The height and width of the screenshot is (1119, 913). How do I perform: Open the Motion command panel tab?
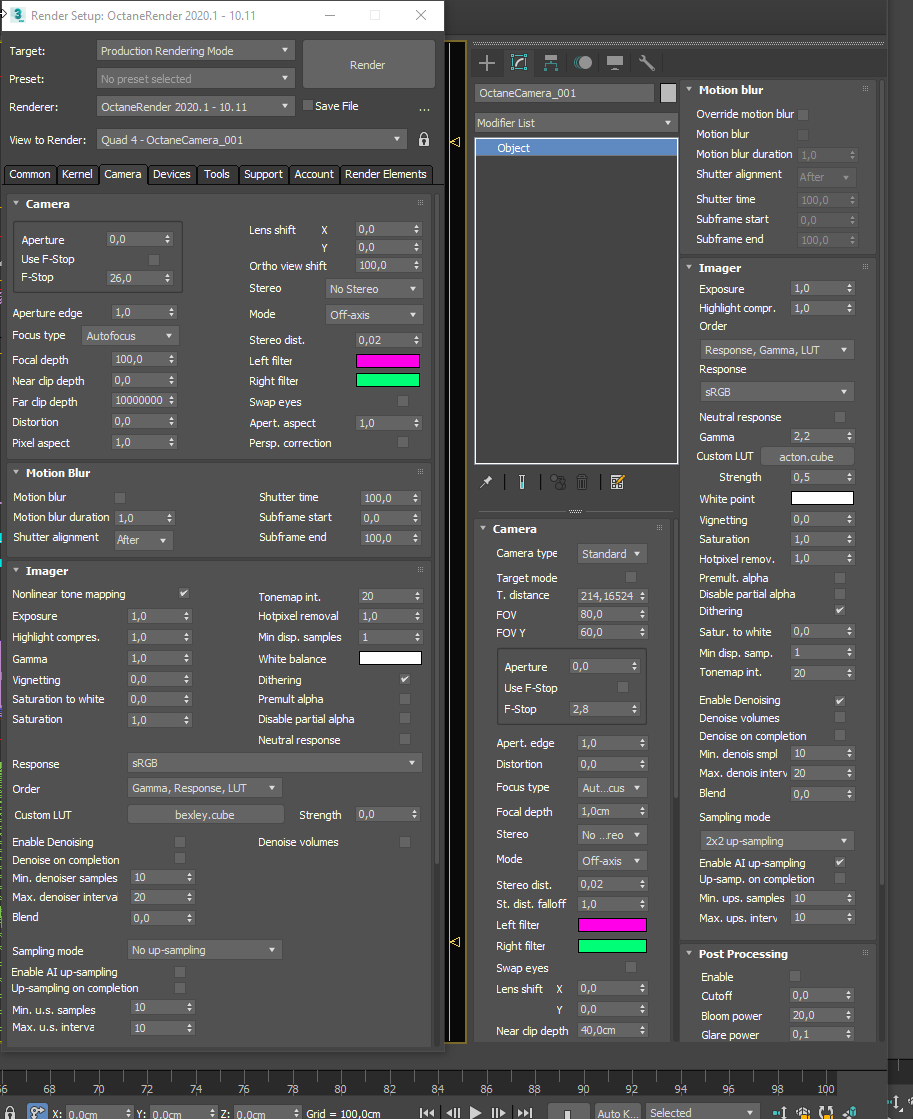(582, 64)
